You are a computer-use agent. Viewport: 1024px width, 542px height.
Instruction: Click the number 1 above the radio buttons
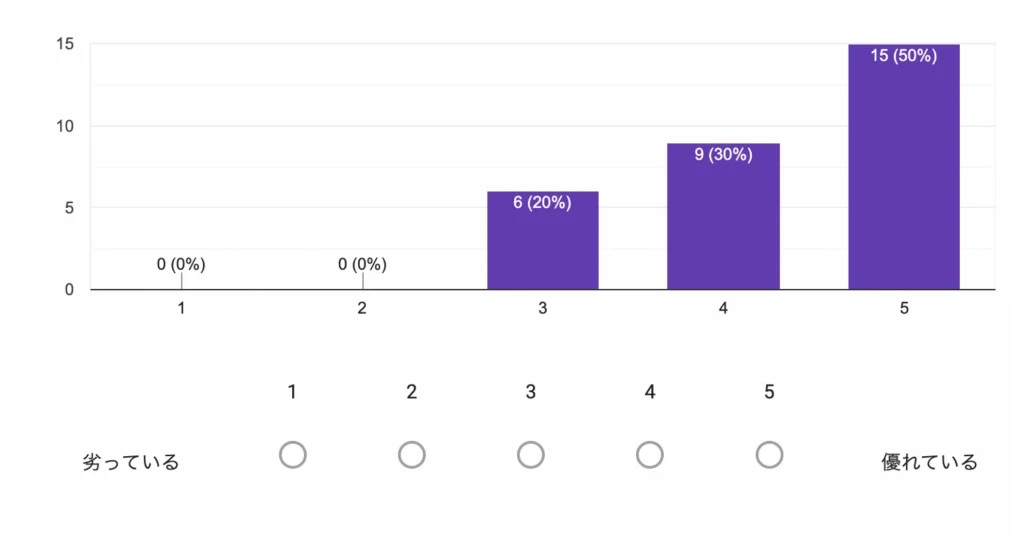pyautogui.click(x=292, y=392)
